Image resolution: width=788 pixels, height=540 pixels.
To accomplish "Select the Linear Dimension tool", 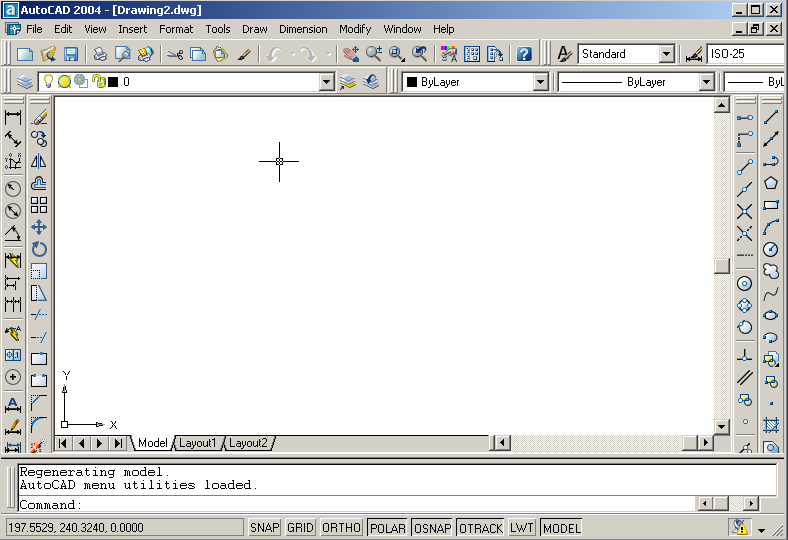I will (13, 117).
